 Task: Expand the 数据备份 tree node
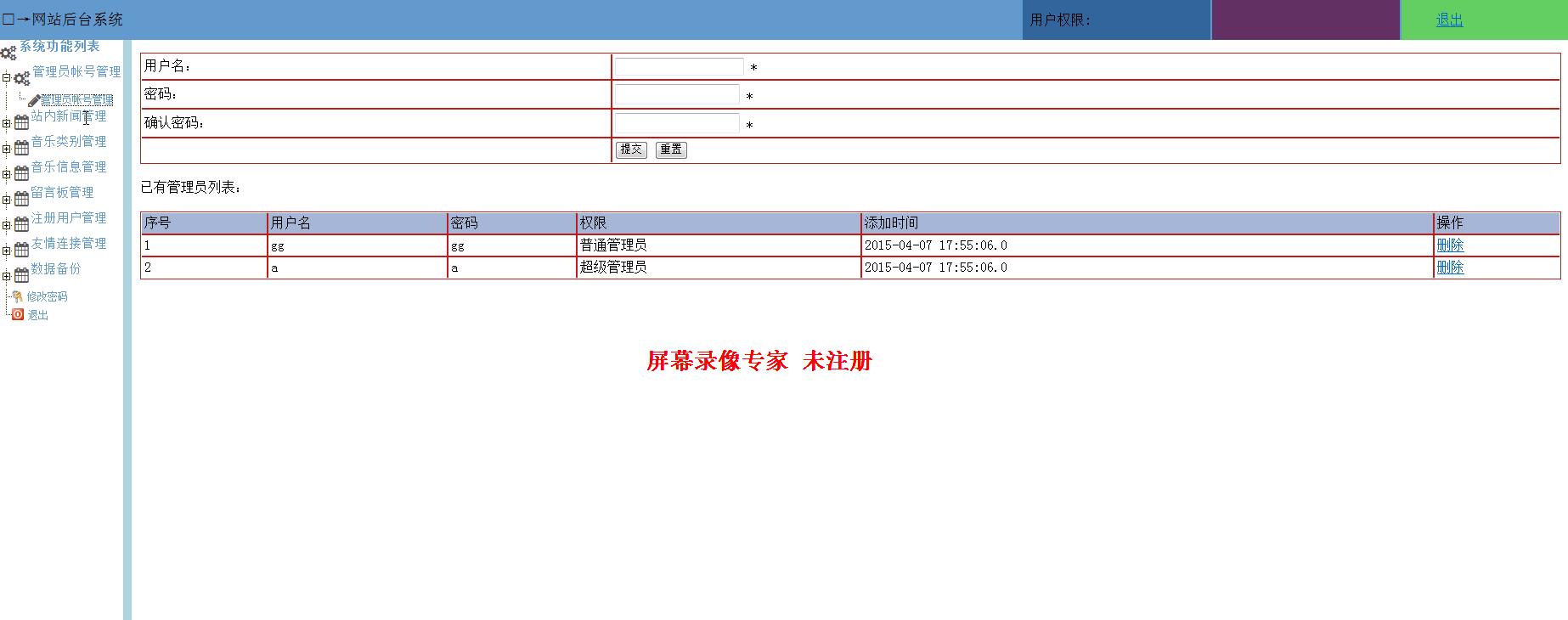7,276
